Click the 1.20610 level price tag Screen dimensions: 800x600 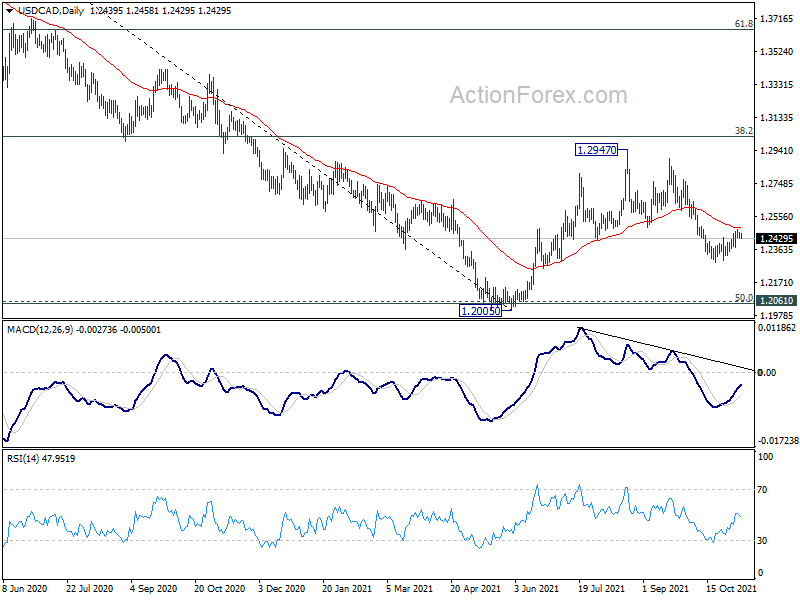pos(776,300)
